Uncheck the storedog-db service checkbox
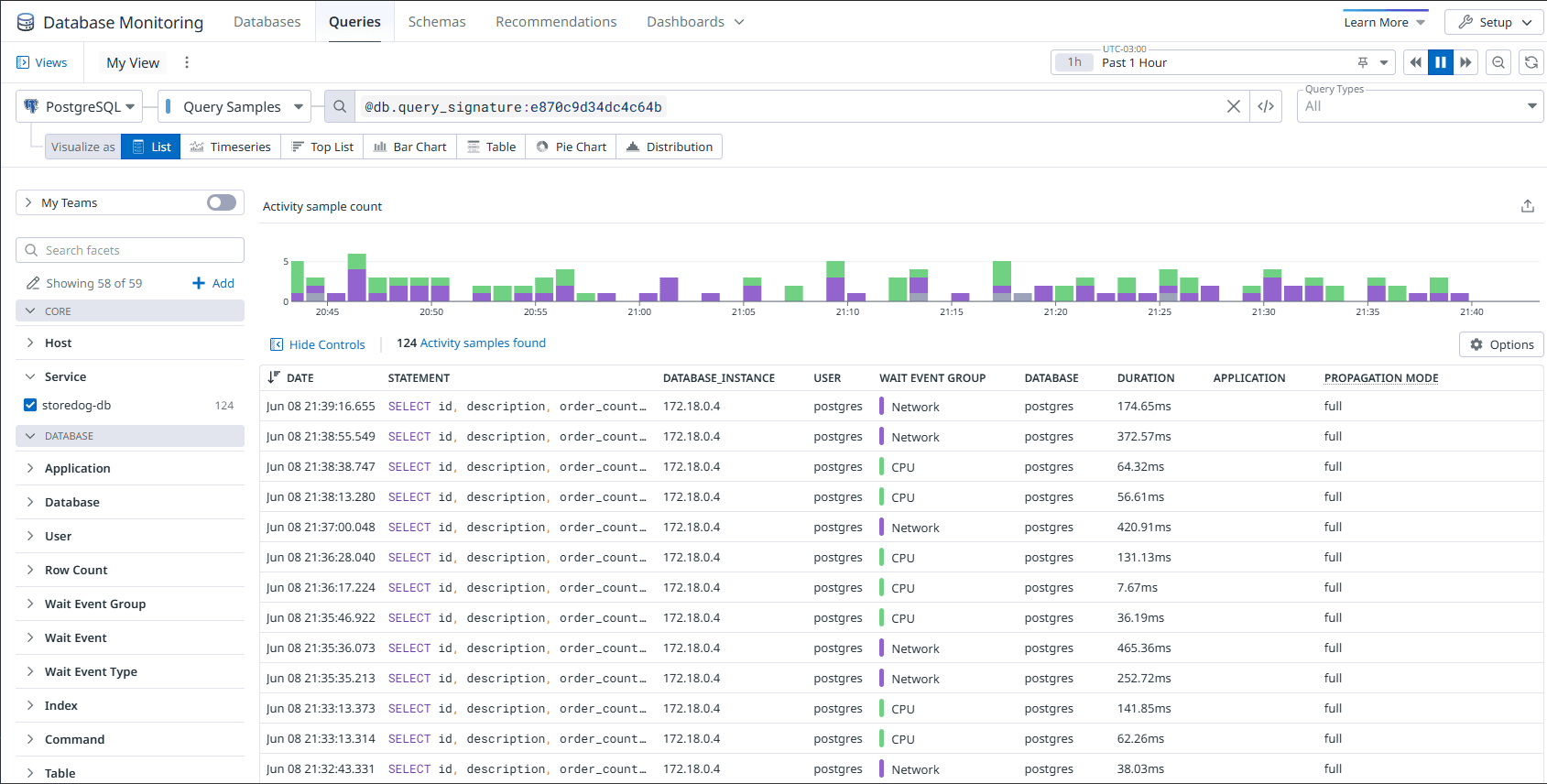This screenshot has width=1547, height=784. [x=30, y=405]
